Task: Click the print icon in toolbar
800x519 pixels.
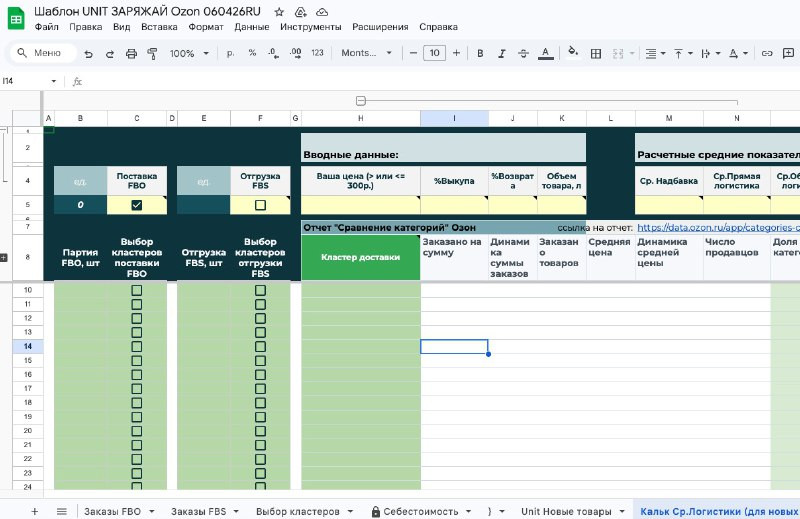Action: (x=130, y=53)
